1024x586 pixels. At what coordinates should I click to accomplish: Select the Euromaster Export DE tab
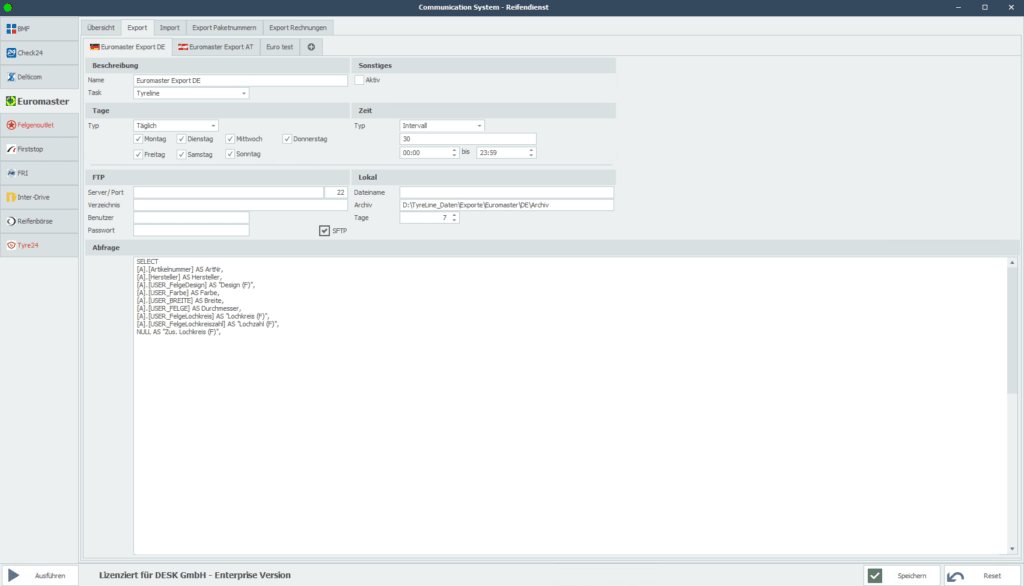coord(128,47)
